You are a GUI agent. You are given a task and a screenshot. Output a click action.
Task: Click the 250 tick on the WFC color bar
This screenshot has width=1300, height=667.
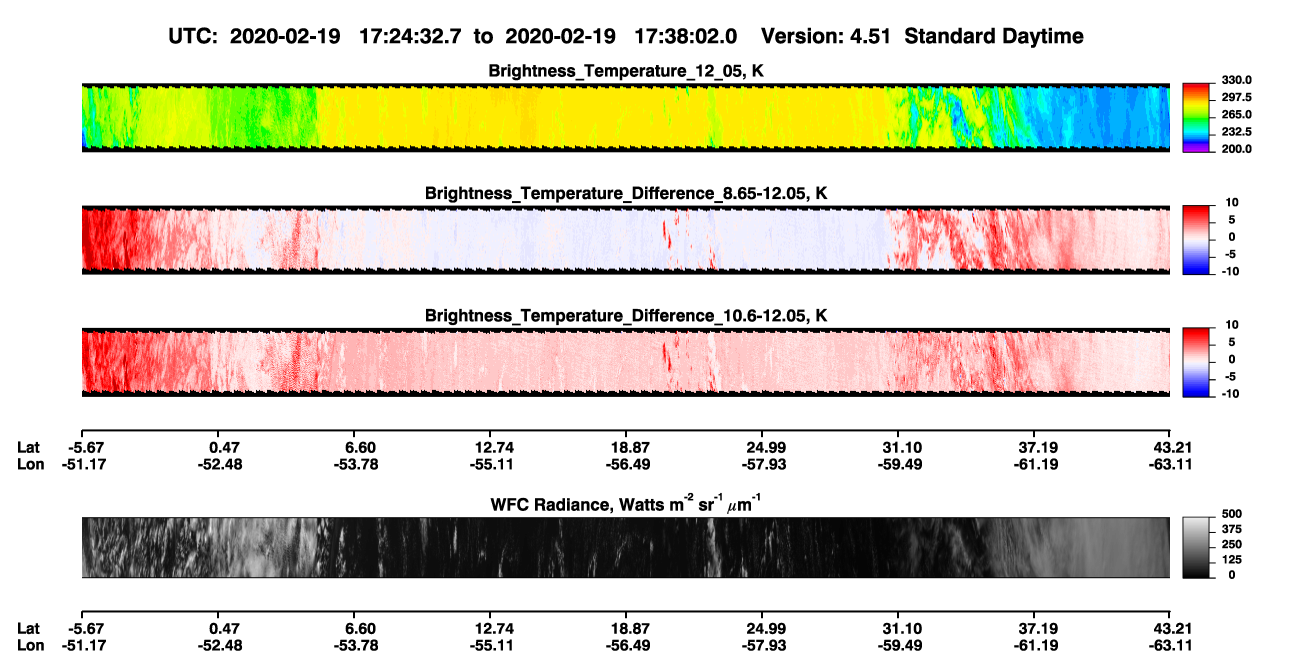coord(1232,545)
